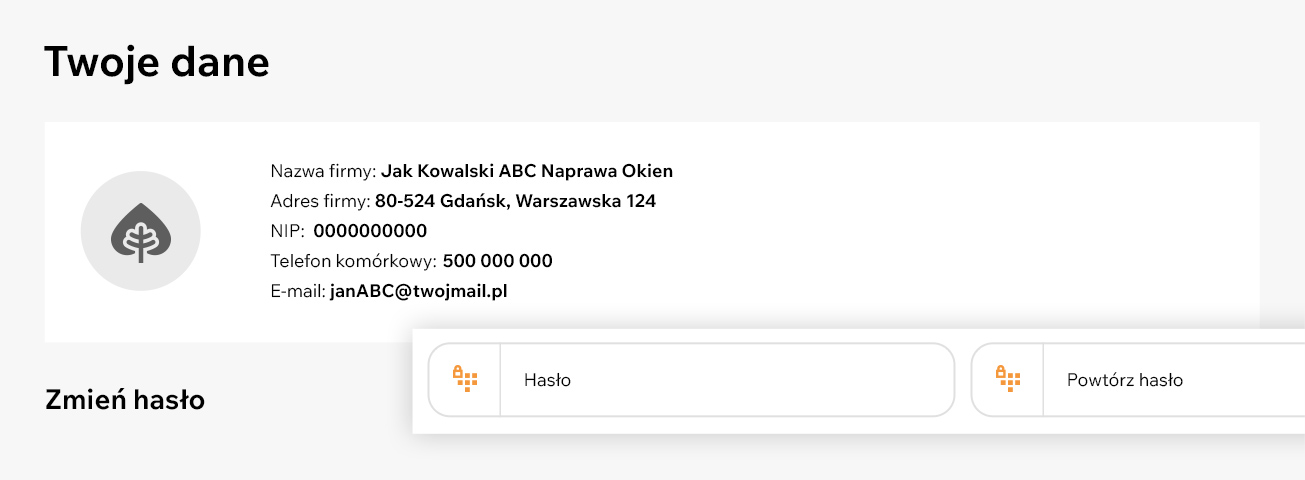Click lock icon in Hasło field
Image resolution: width=1305 pixels, height=480 pixels.
click(465, 378)
